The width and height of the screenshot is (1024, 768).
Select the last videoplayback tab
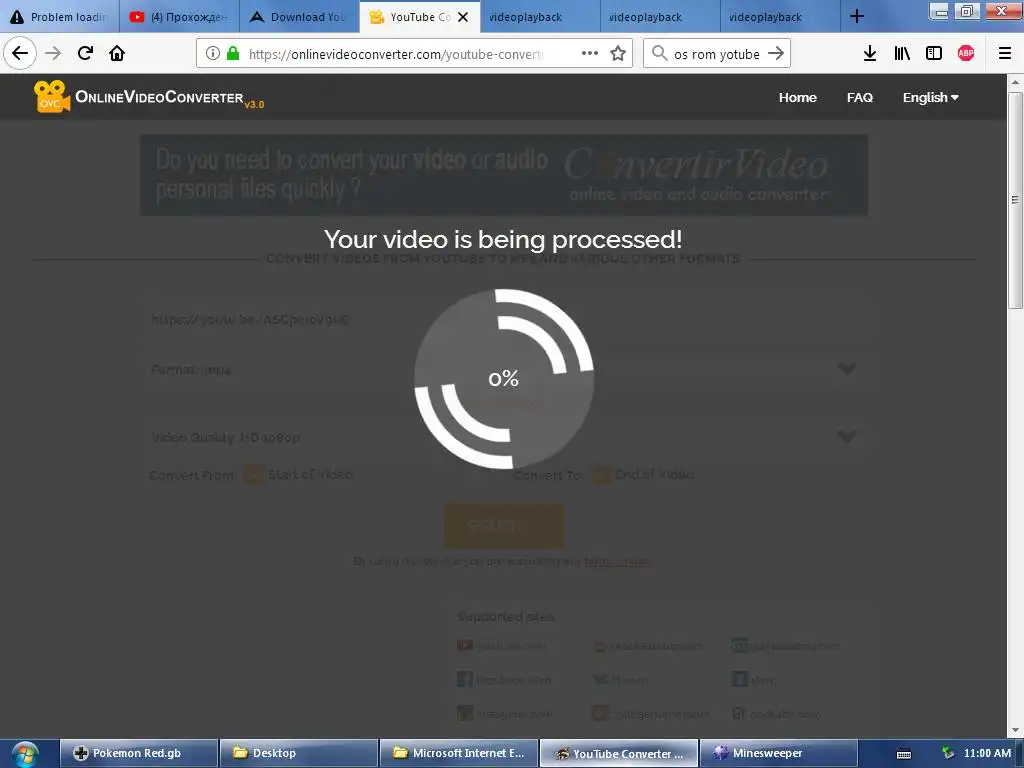(780, 17)
